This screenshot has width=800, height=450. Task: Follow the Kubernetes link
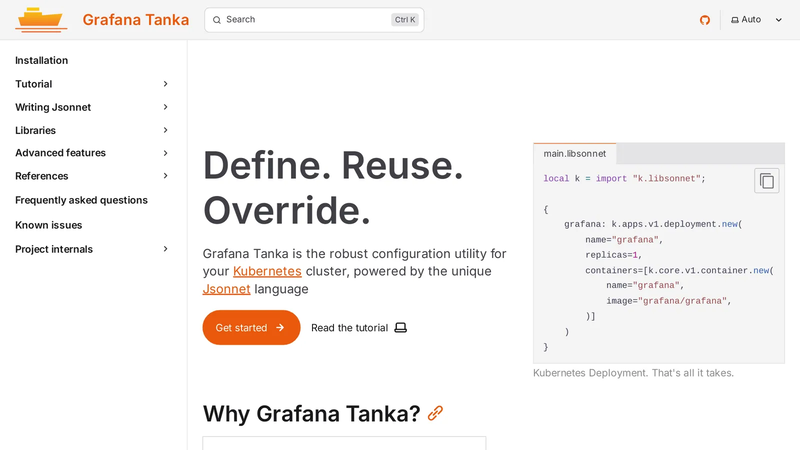point(267,271)
